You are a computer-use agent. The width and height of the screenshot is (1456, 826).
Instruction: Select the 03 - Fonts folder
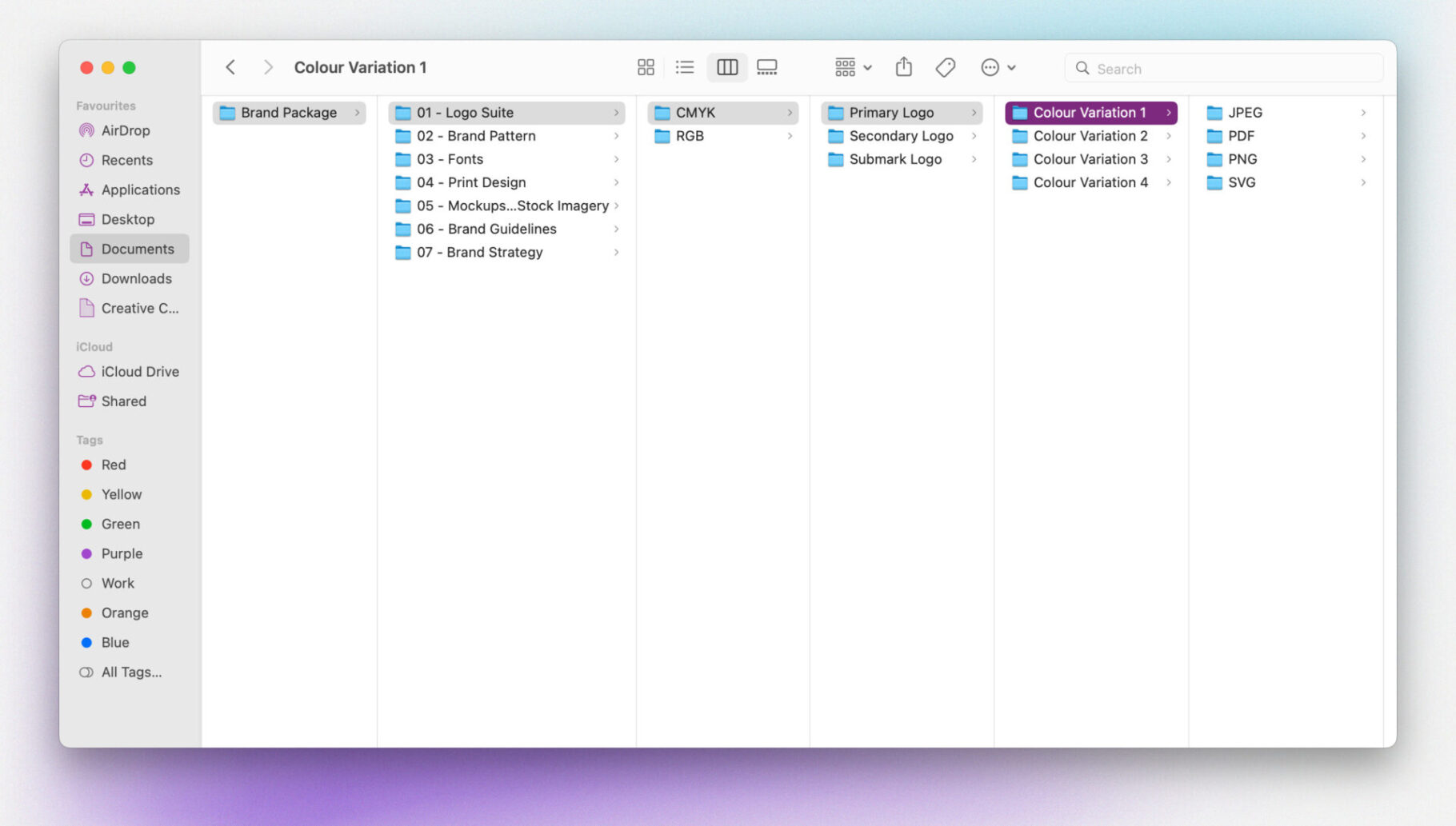click(507, 159)
